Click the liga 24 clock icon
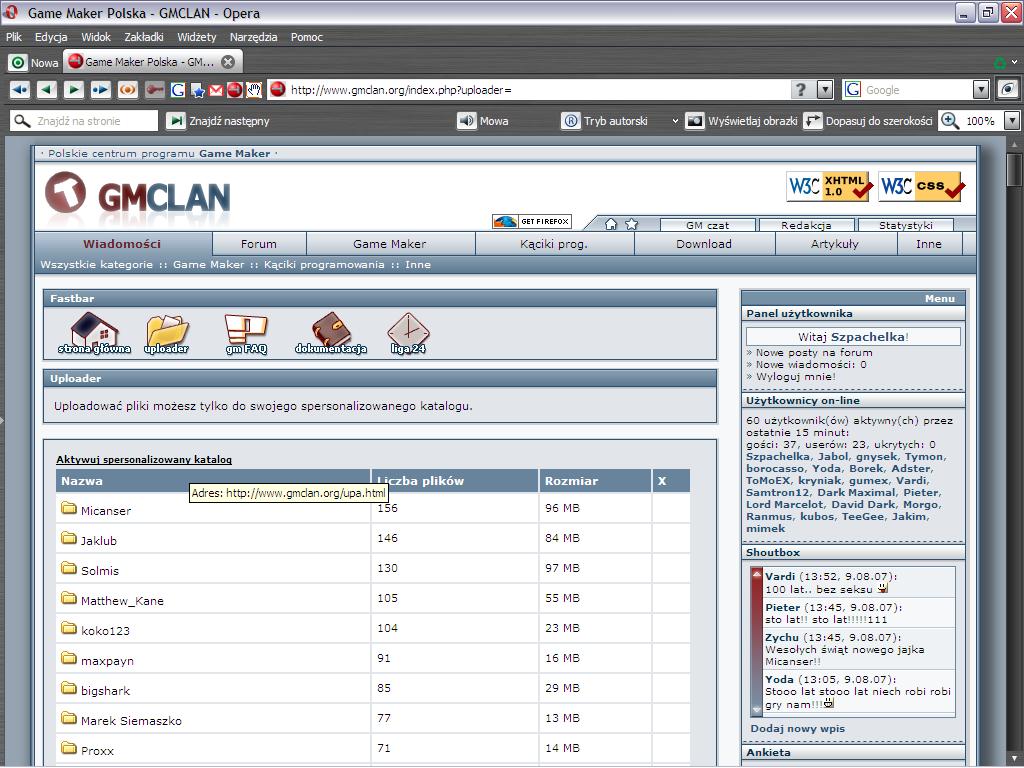Screen dimensions: 1024x768 [x=408, y=331]
